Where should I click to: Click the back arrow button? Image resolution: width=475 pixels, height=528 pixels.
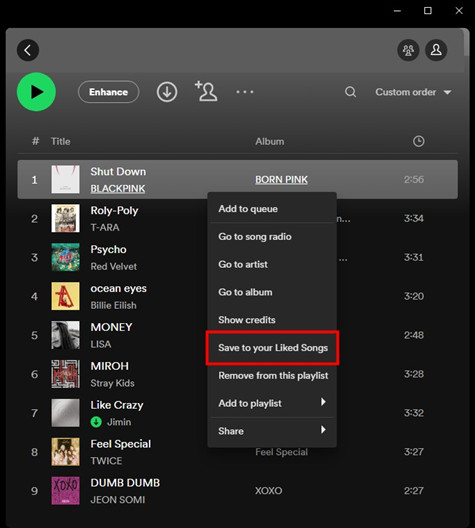click(x=28, y=51)
